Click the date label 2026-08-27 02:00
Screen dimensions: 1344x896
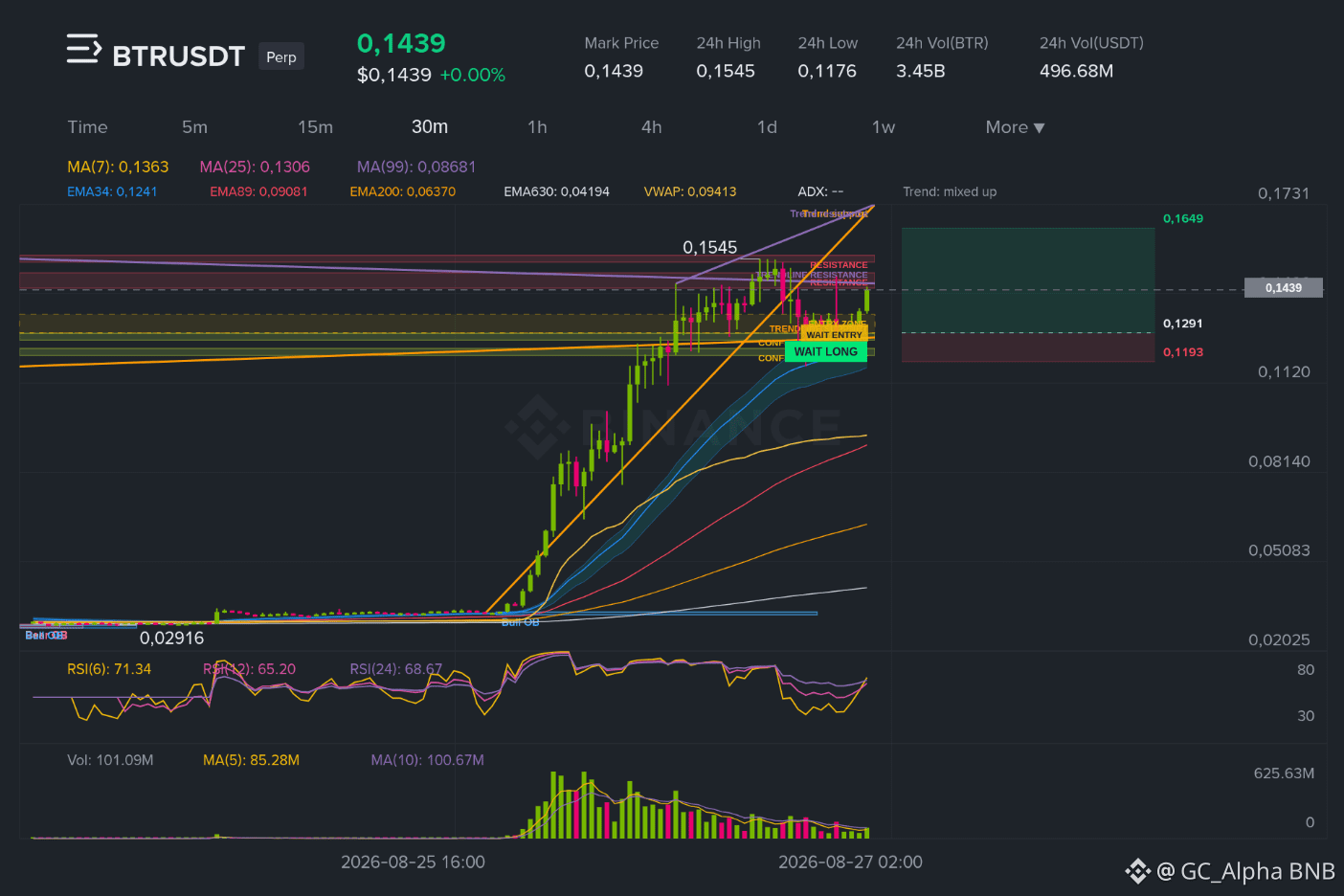(850, 862)
